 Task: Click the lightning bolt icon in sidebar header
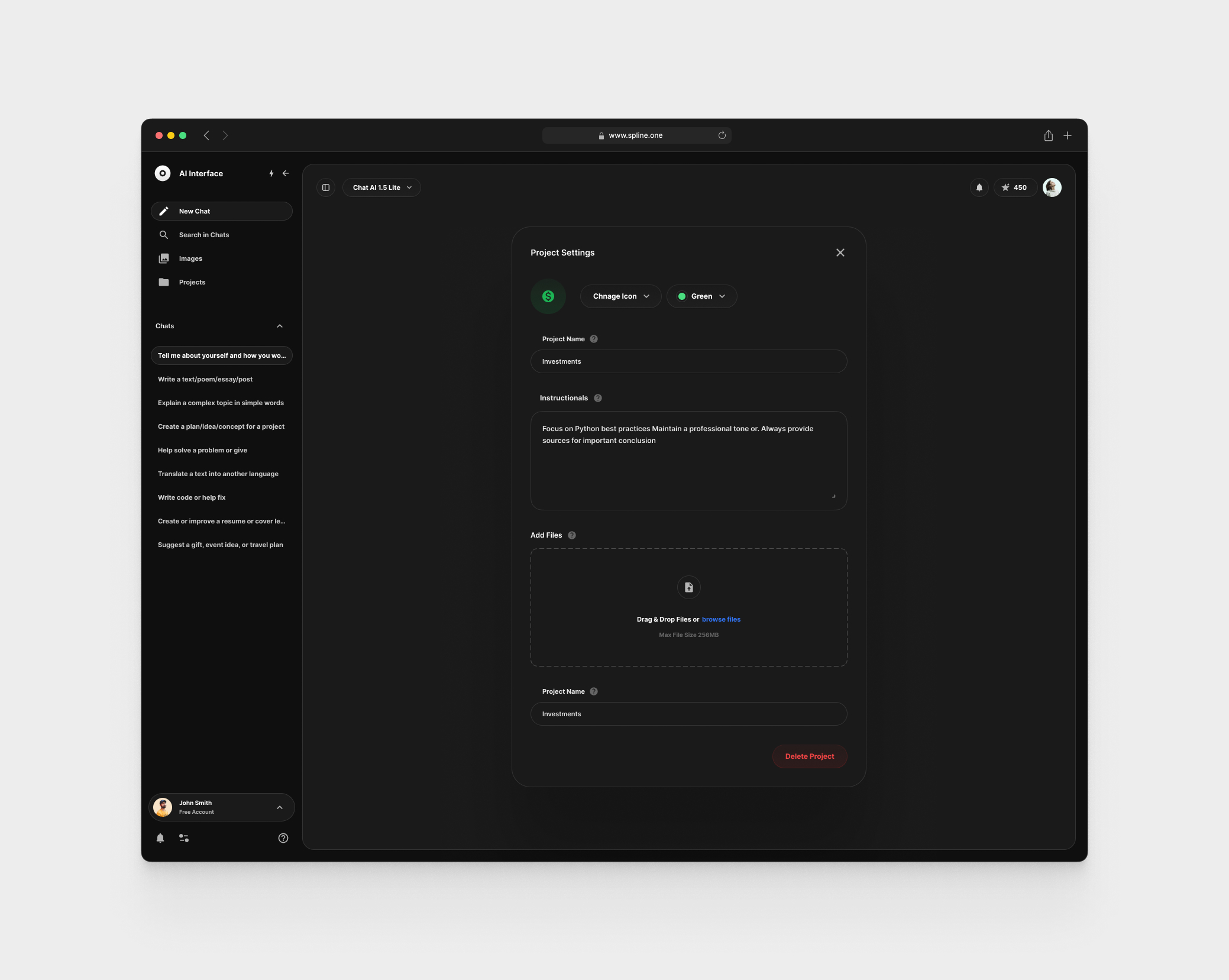[x=271, y=173]
